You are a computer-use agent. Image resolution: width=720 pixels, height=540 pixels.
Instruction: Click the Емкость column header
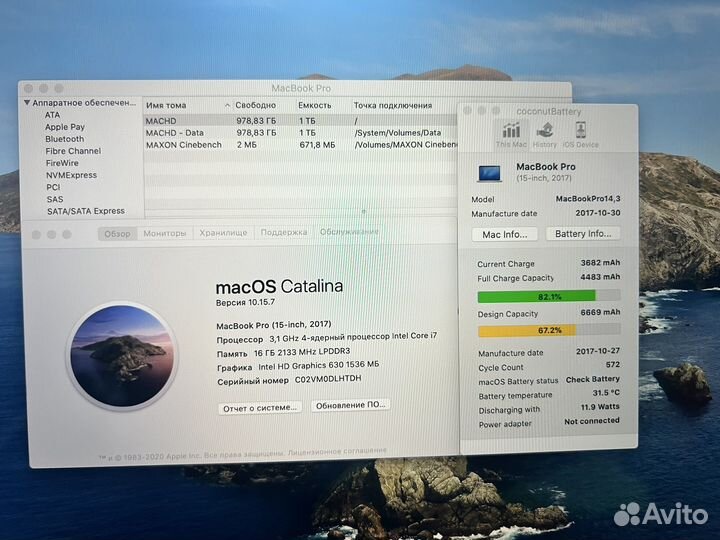coord(315,105)
